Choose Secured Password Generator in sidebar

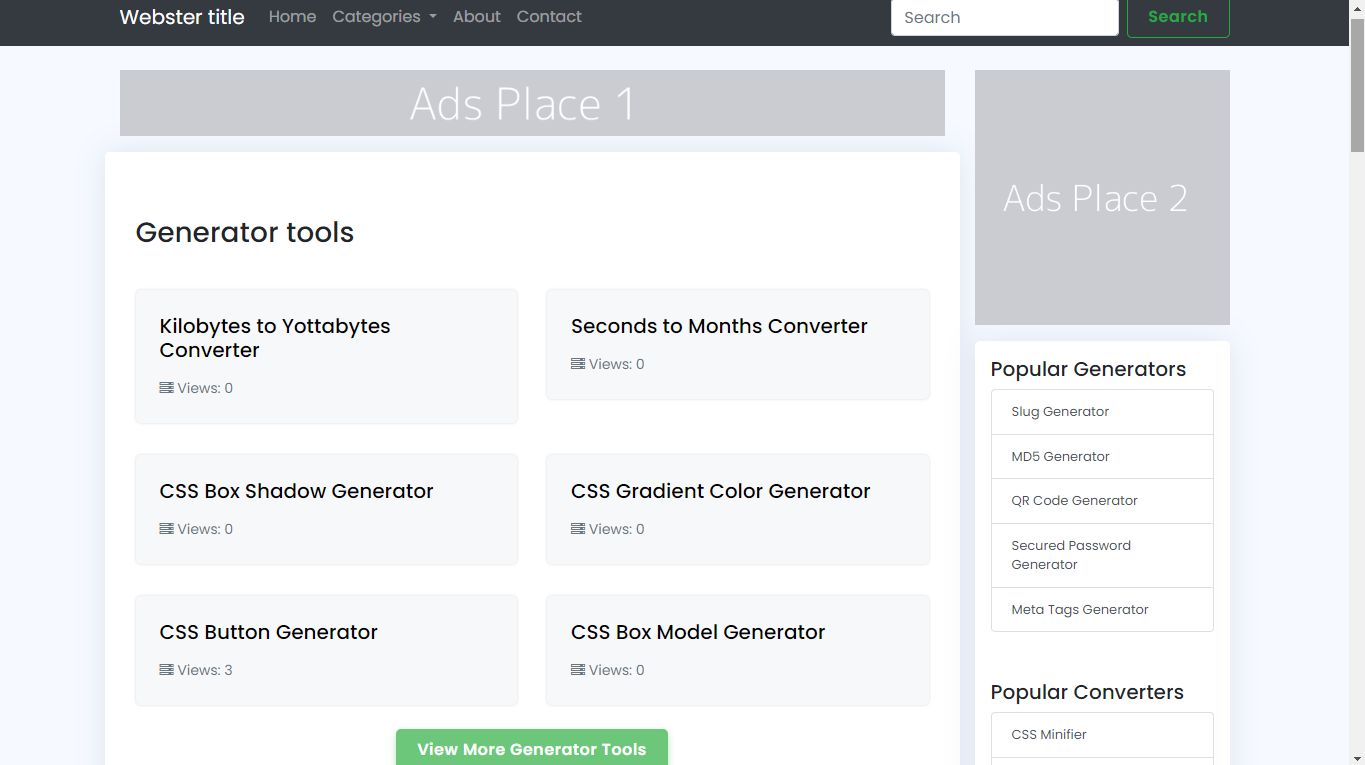[1070, 555]
